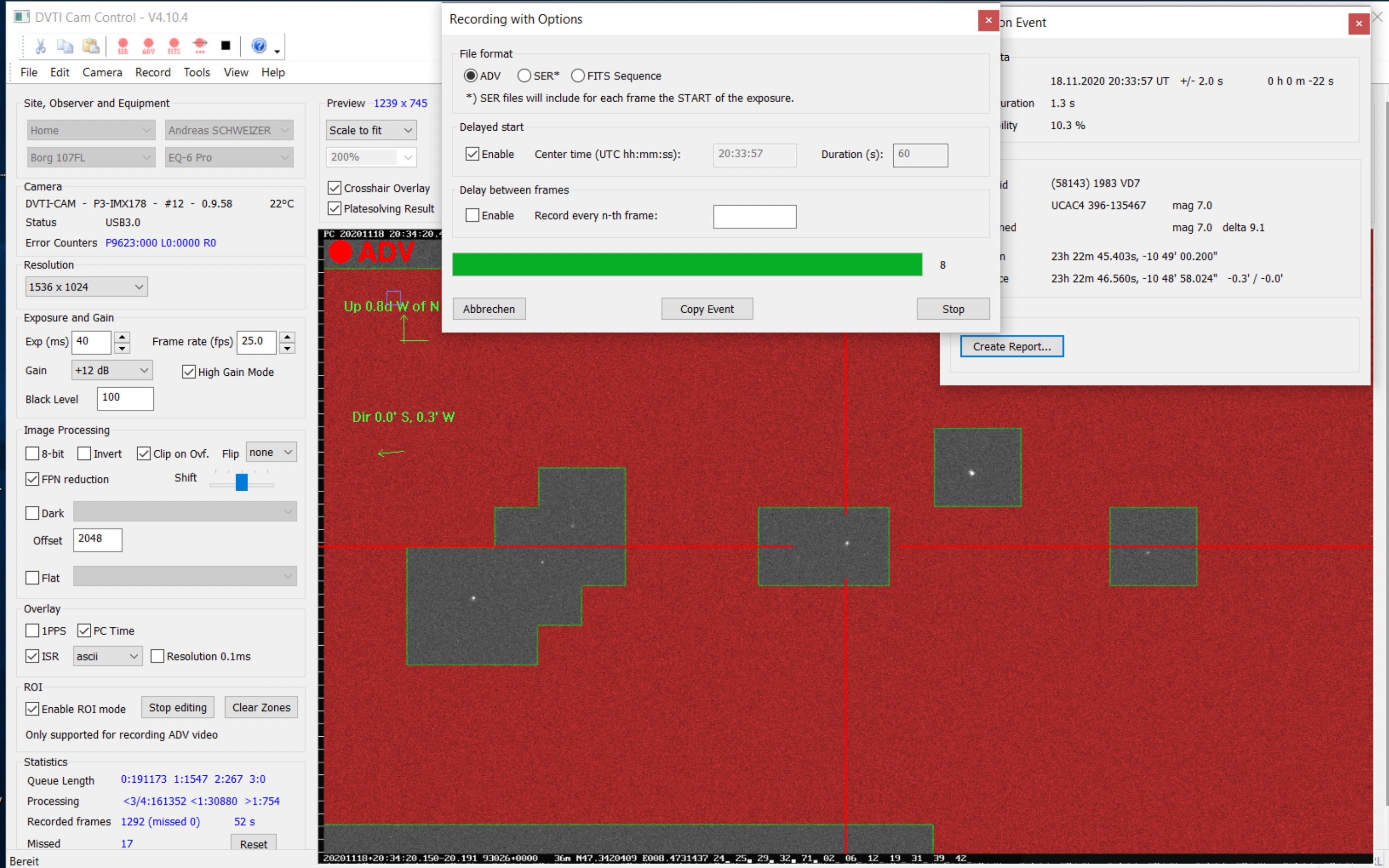Click the SER record toolbar icon
The height and width of the screenshot is (868, 1389).
tap(123, 46)
